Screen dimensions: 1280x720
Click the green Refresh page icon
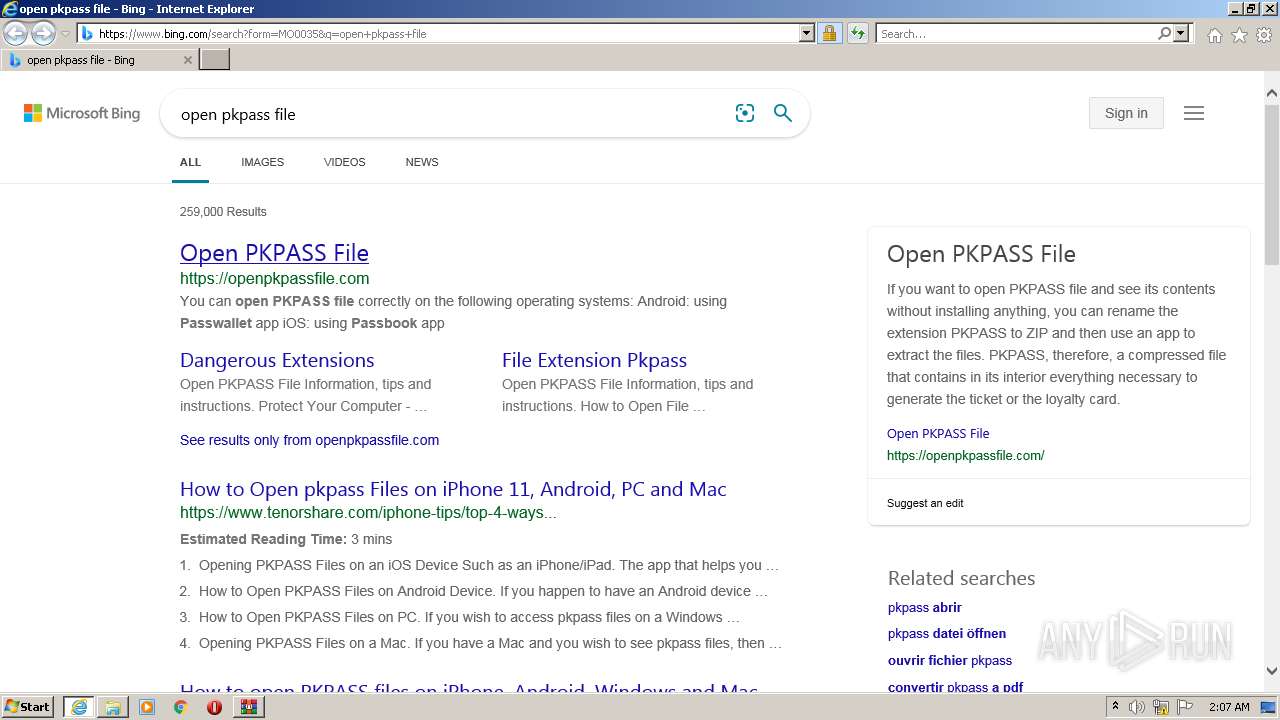point(858,34)
